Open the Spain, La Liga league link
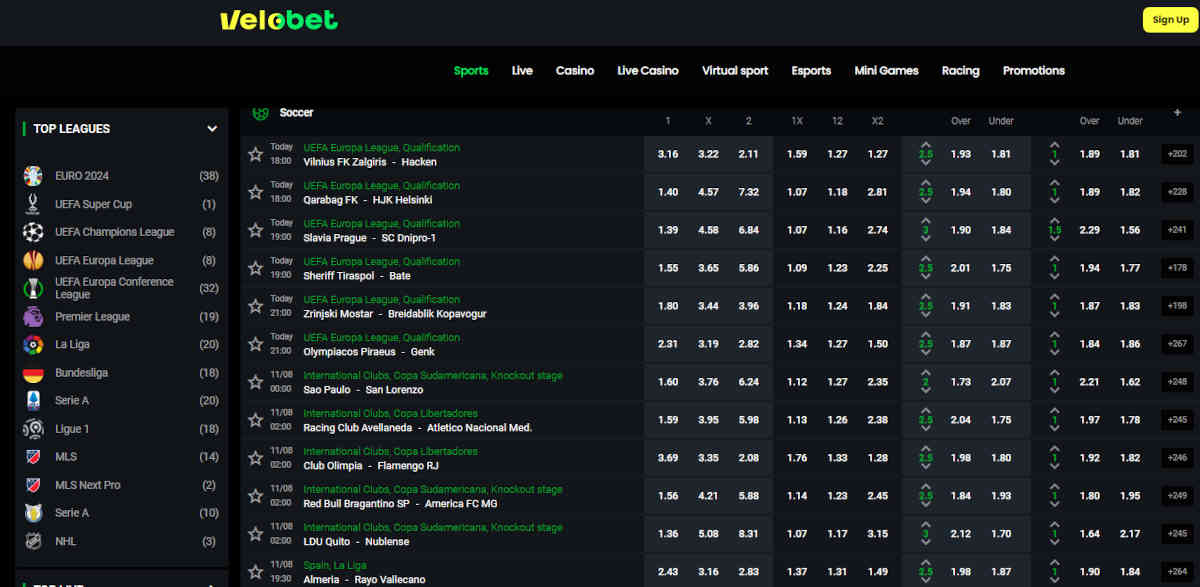The height and width of the screenshot is (587, 1200). [334, 565]
